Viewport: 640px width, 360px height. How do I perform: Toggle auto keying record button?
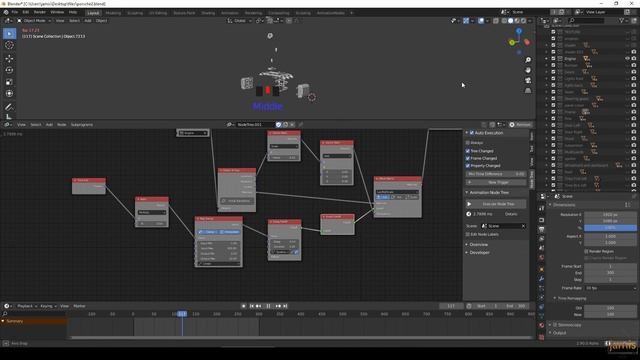[x=244, y=306]
